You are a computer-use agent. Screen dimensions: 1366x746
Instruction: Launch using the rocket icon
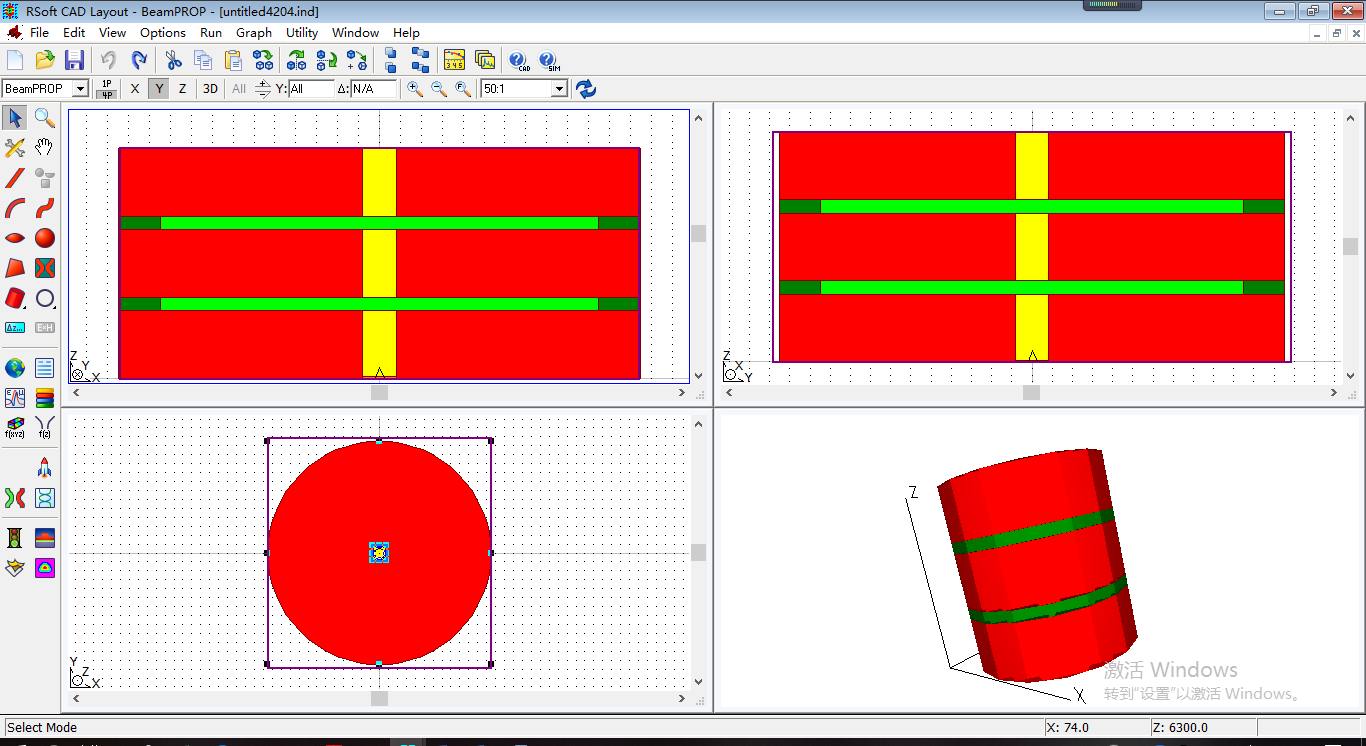pos(44,468)
